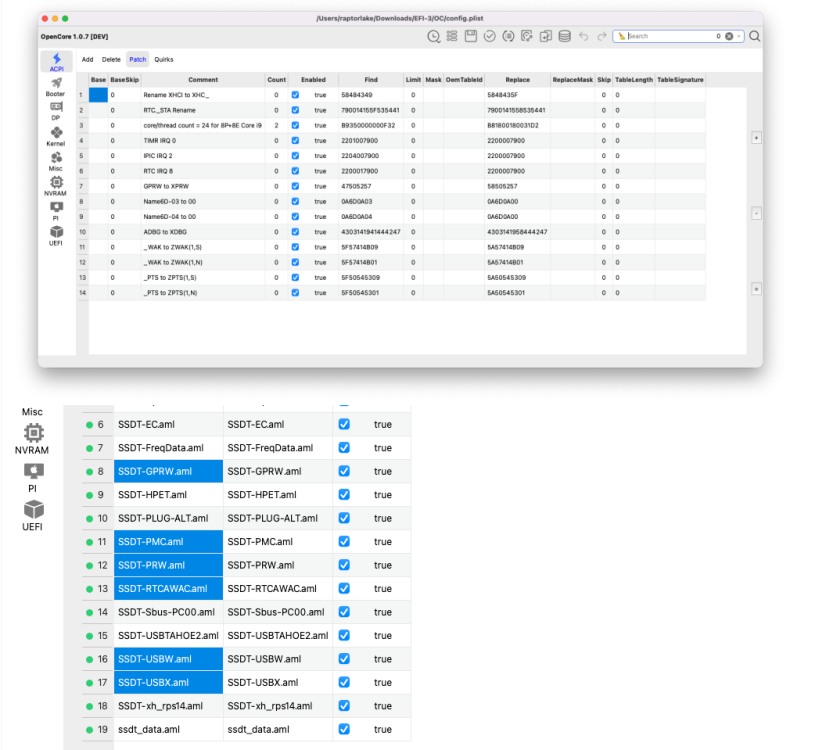The height and width of the screenshot is (750, 833).
Task: Select large PI monitor icon in lower panel
Action: pyautogui.click(x=33, y=471)
